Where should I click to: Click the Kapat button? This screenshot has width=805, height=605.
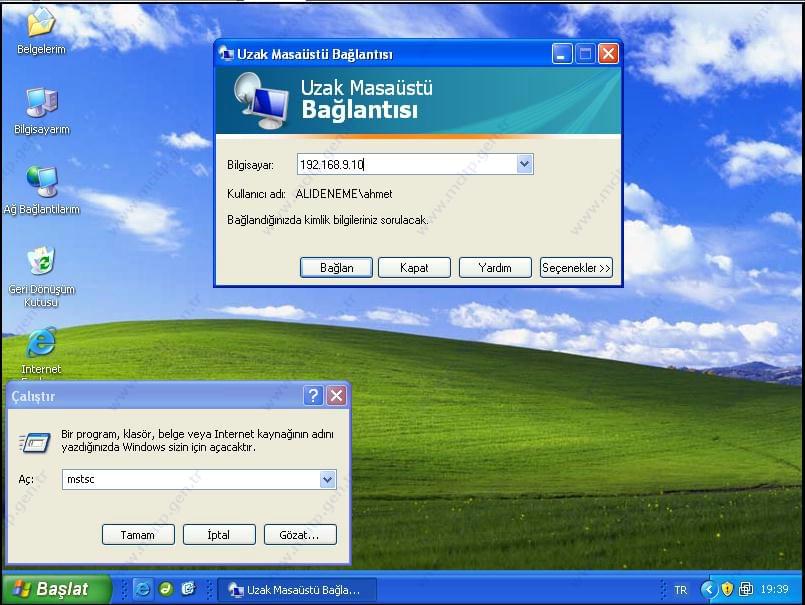pos(414,268)
